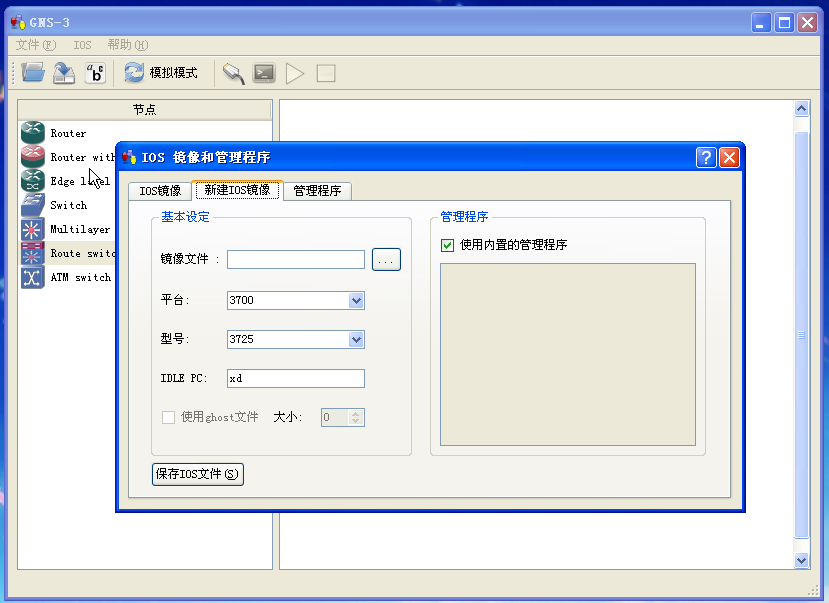The height and width of the screenshot is (603, 829).
Task: Open the console terminal toolbar icon
Action: click(263, 72)
